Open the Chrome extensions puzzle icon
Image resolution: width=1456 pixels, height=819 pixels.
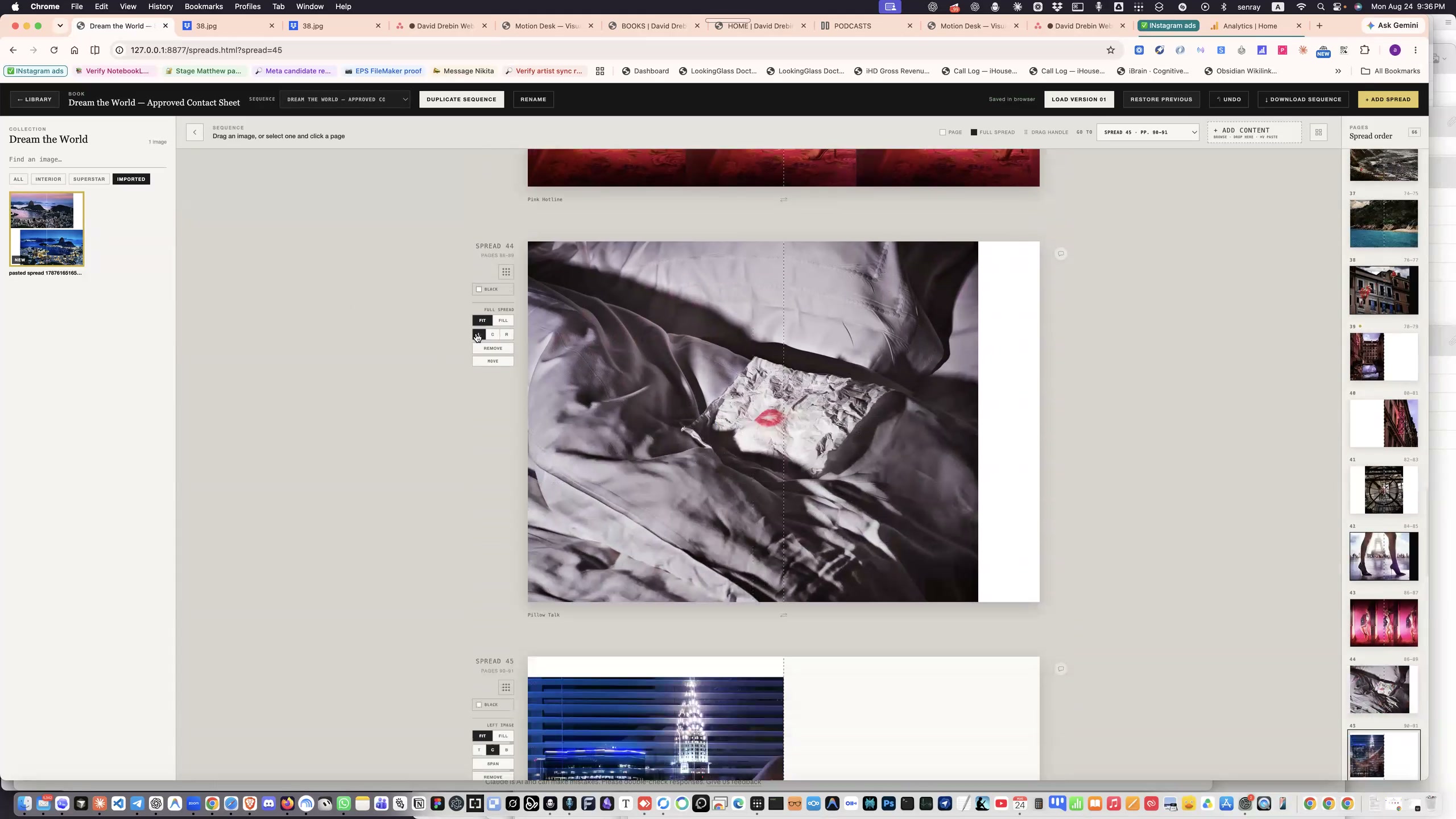(x=1364, y=50)
